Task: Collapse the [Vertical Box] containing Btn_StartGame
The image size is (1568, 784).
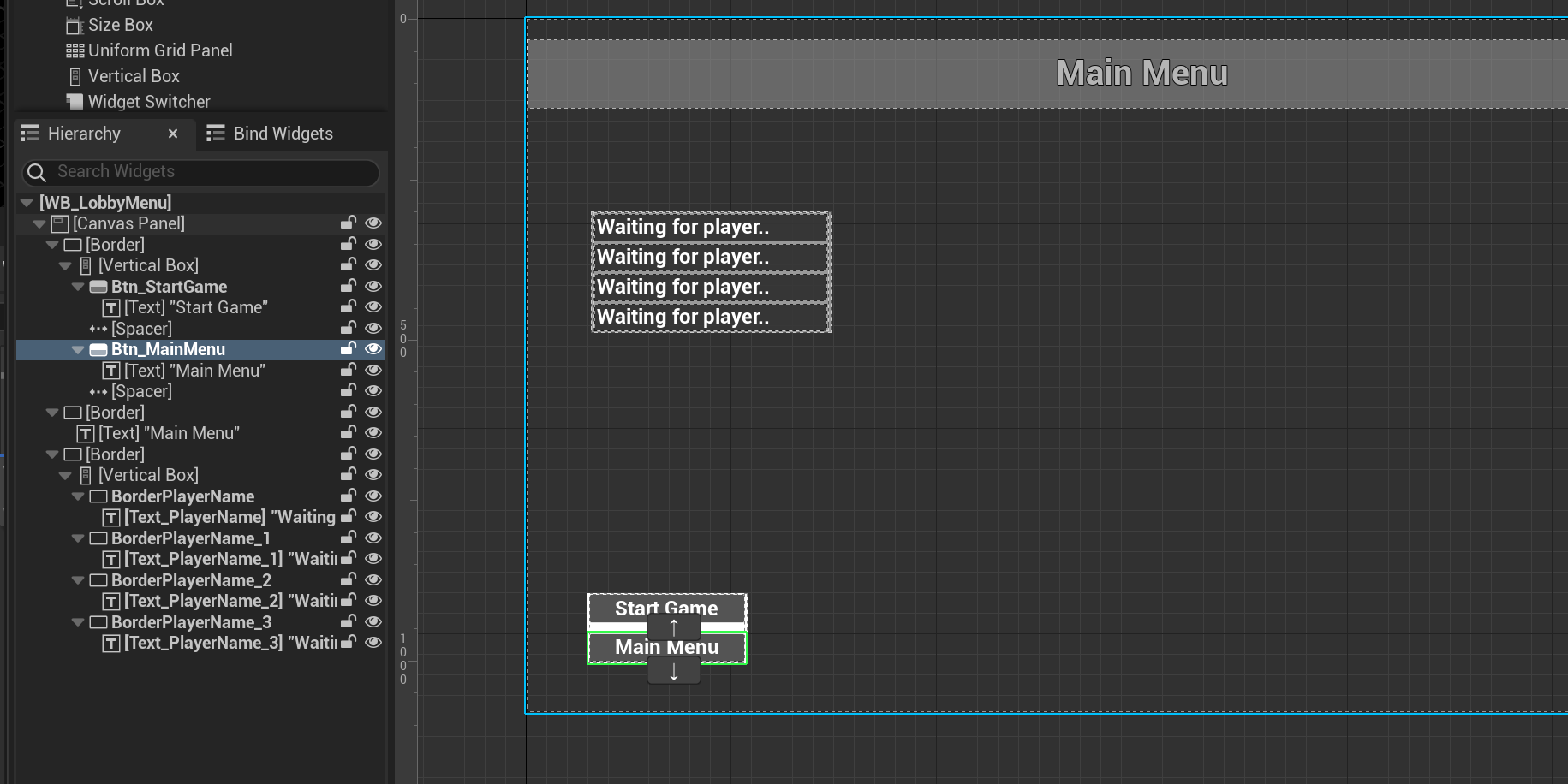Action: coord(65,266)
